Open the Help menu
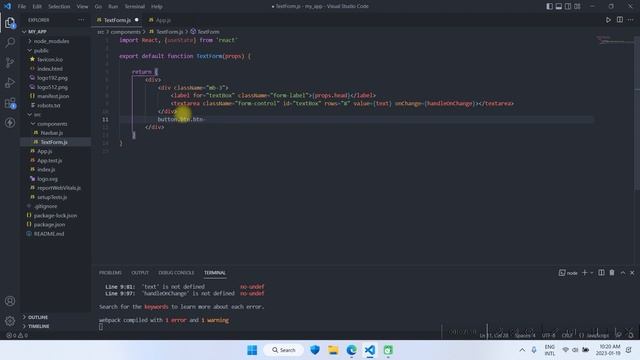The image size is (640, 360). tap(157, 6)
